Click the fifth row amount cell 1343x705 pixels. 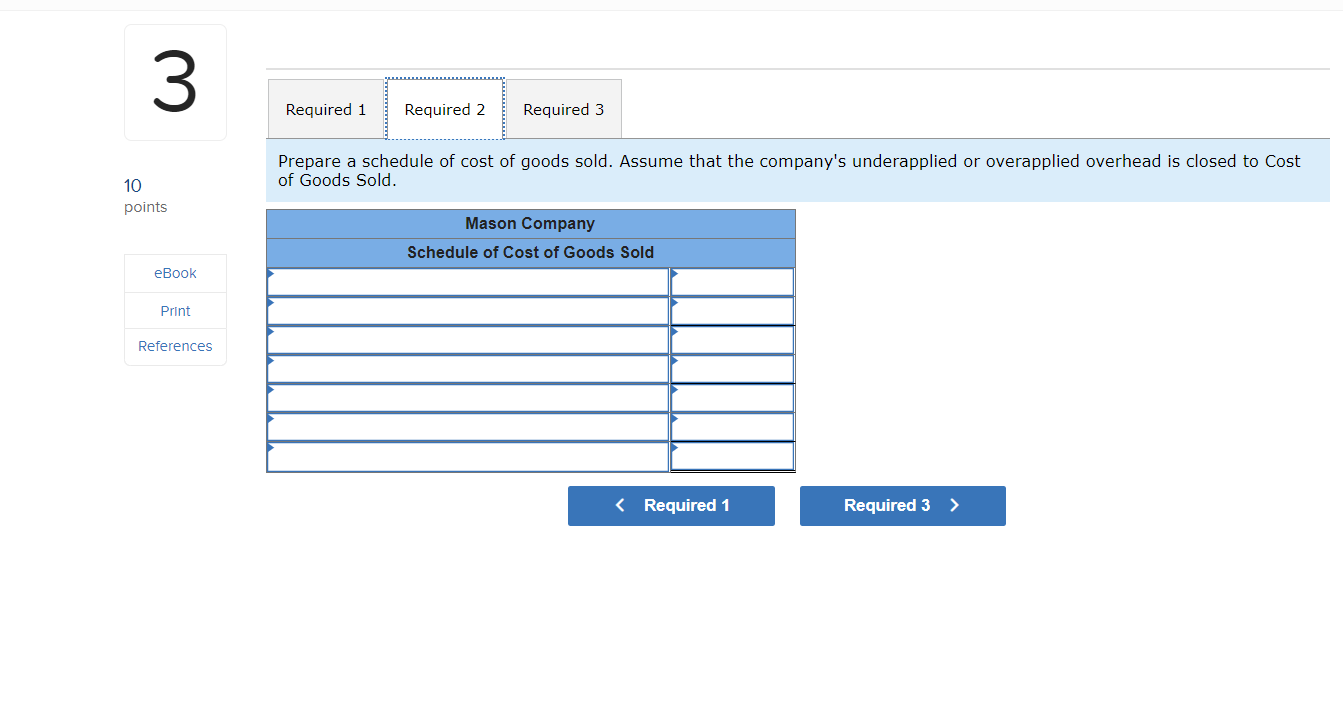732,397
